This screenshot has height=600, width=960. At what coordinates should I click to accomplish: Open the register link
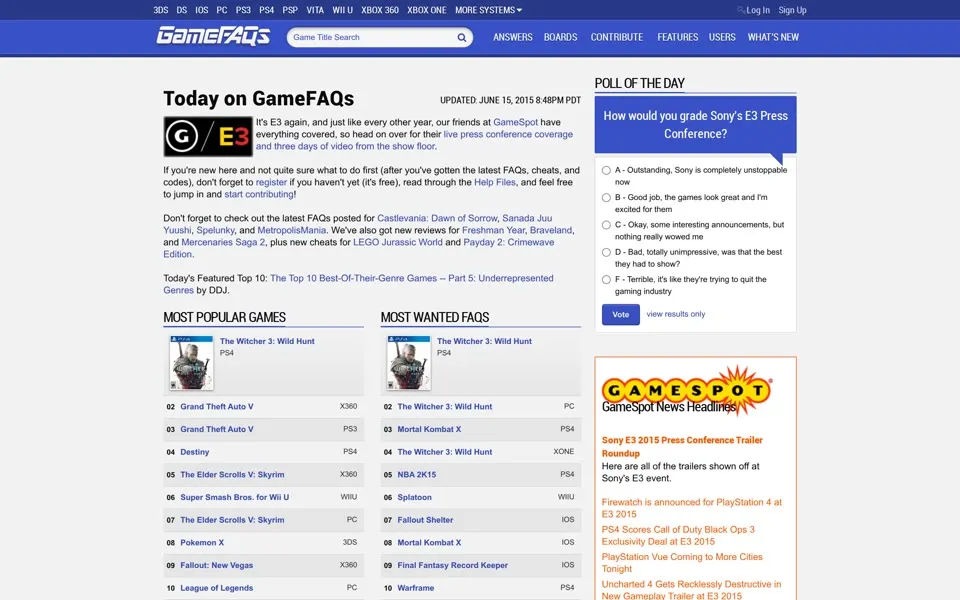[x=271, y=182]
